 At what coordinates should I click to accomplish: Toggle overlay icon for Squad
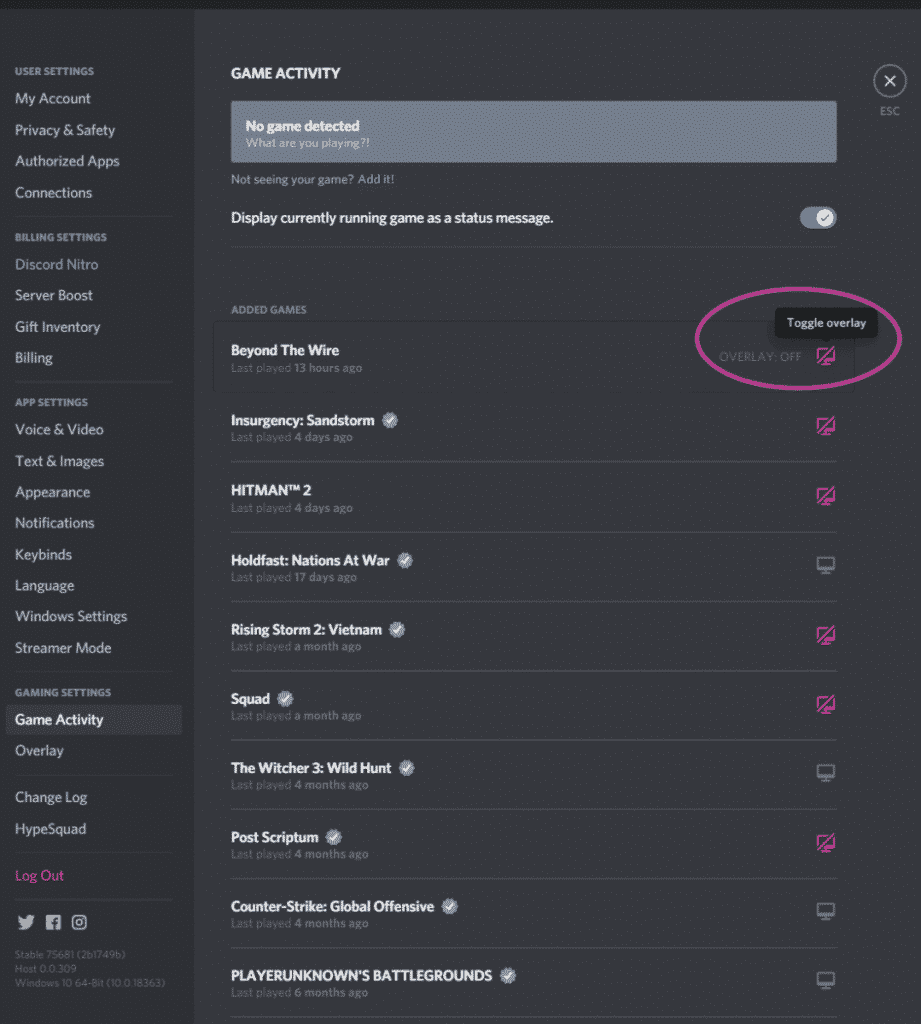click(x=825, y=704)
